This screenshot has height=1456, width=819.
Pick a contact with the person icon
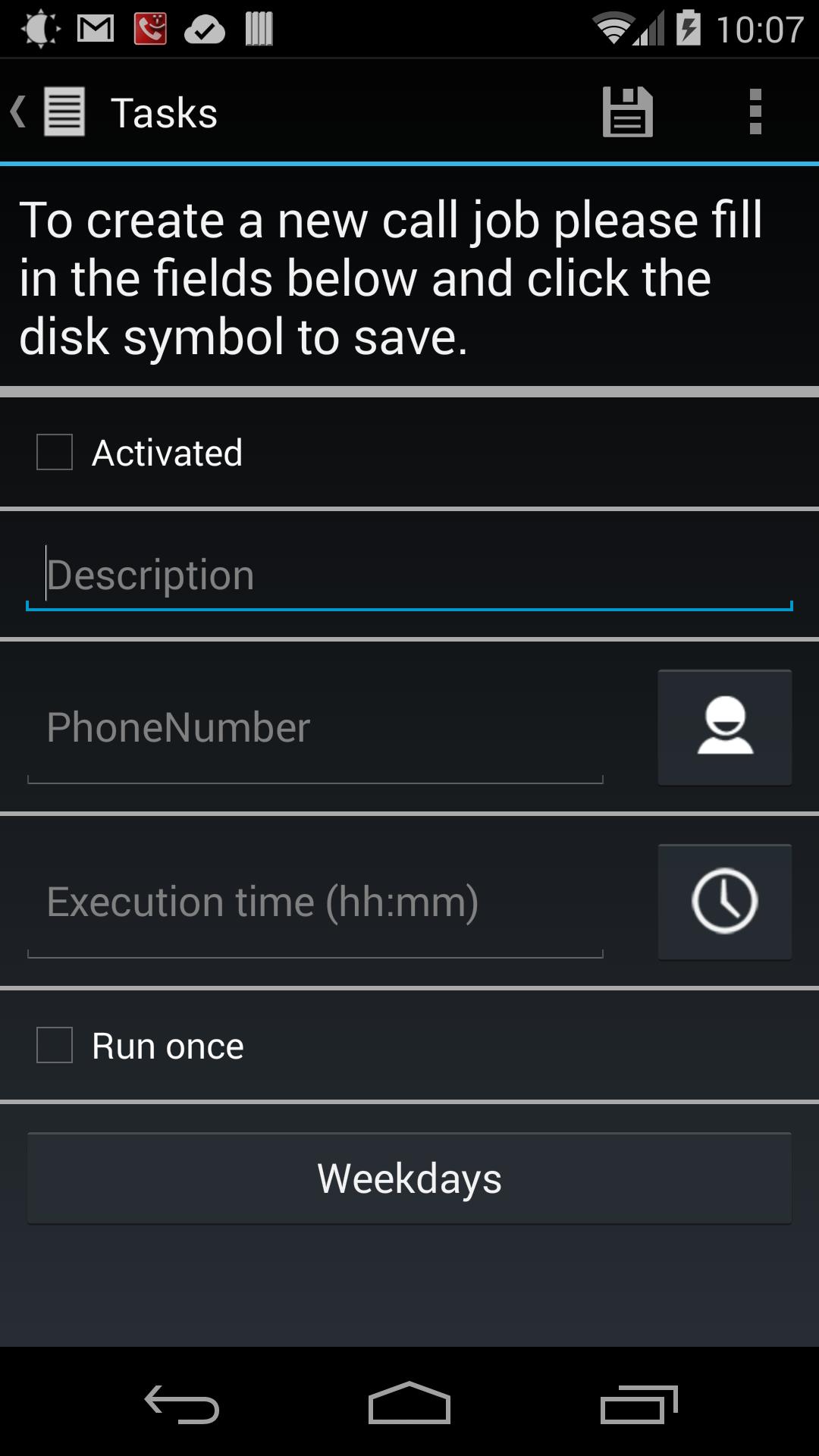coord(725,727)
